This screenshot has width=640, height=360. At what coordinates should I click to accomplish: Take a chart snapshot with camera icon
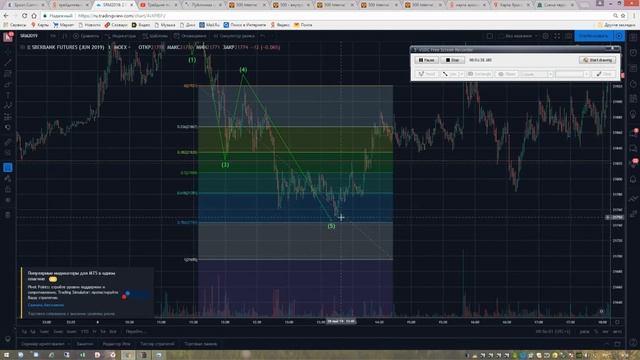(569, 36)
